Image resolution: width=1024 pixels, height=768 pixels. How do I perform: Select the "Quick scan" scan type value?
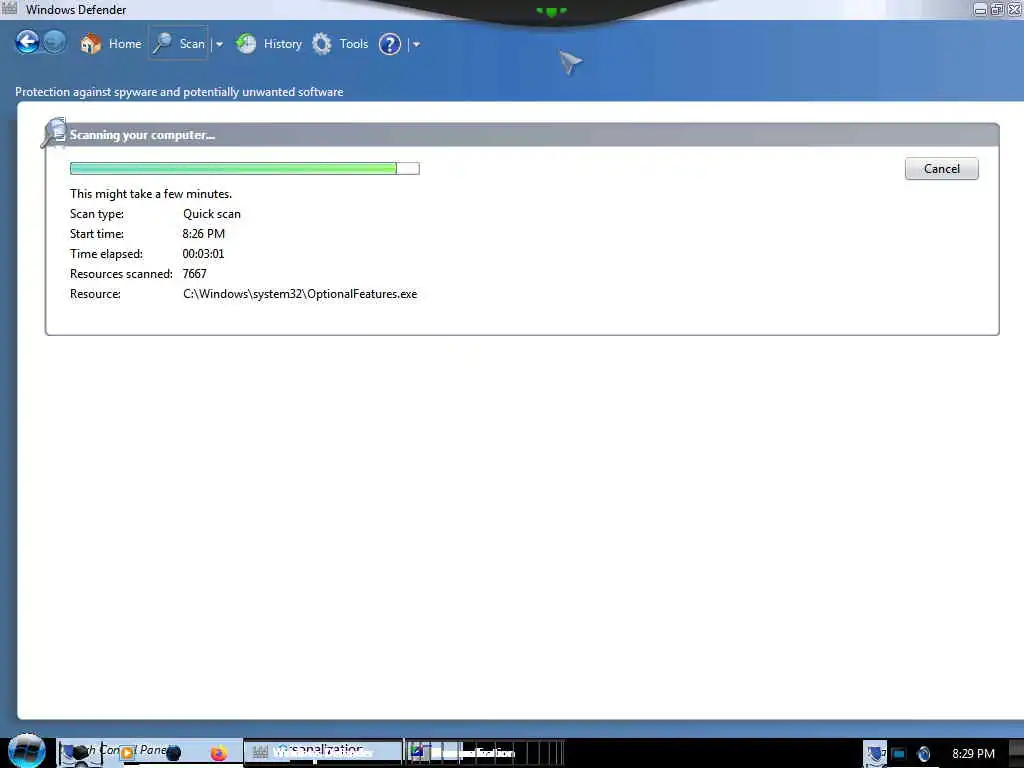(x=212, y=214)
